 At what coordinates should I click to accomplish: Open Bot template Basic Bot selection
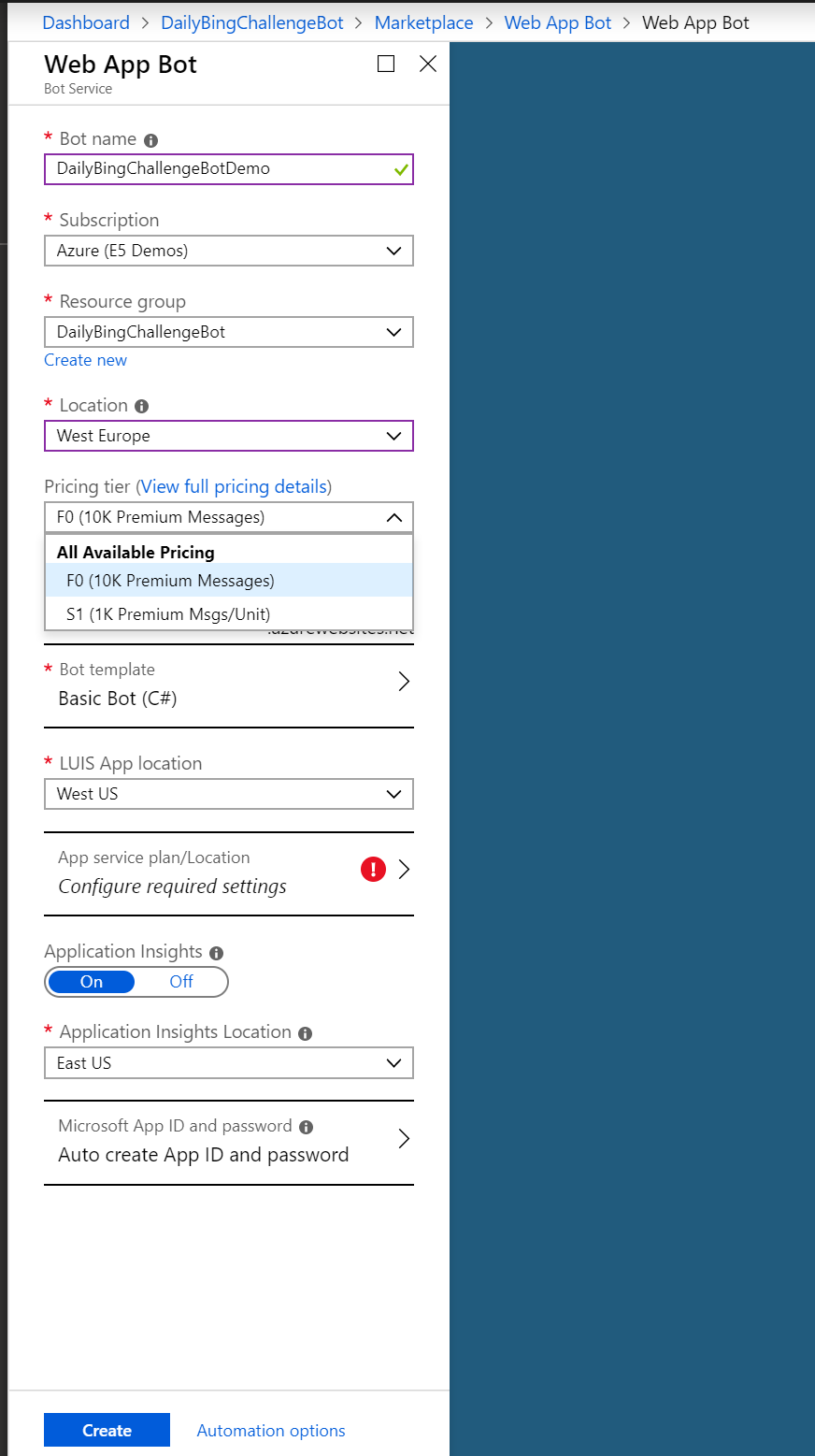(x=228, y=685)
